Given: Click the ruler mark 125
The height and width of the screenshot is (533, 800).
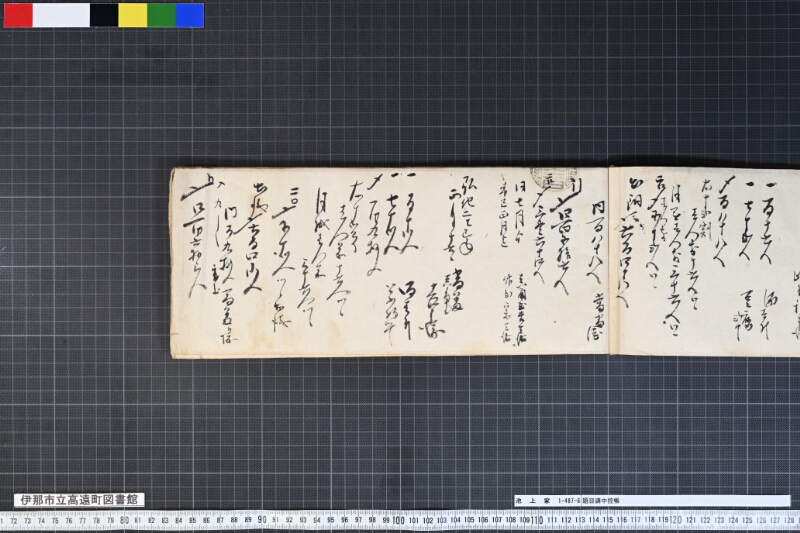Looking at the screenshot, I should tap(747, 521).
